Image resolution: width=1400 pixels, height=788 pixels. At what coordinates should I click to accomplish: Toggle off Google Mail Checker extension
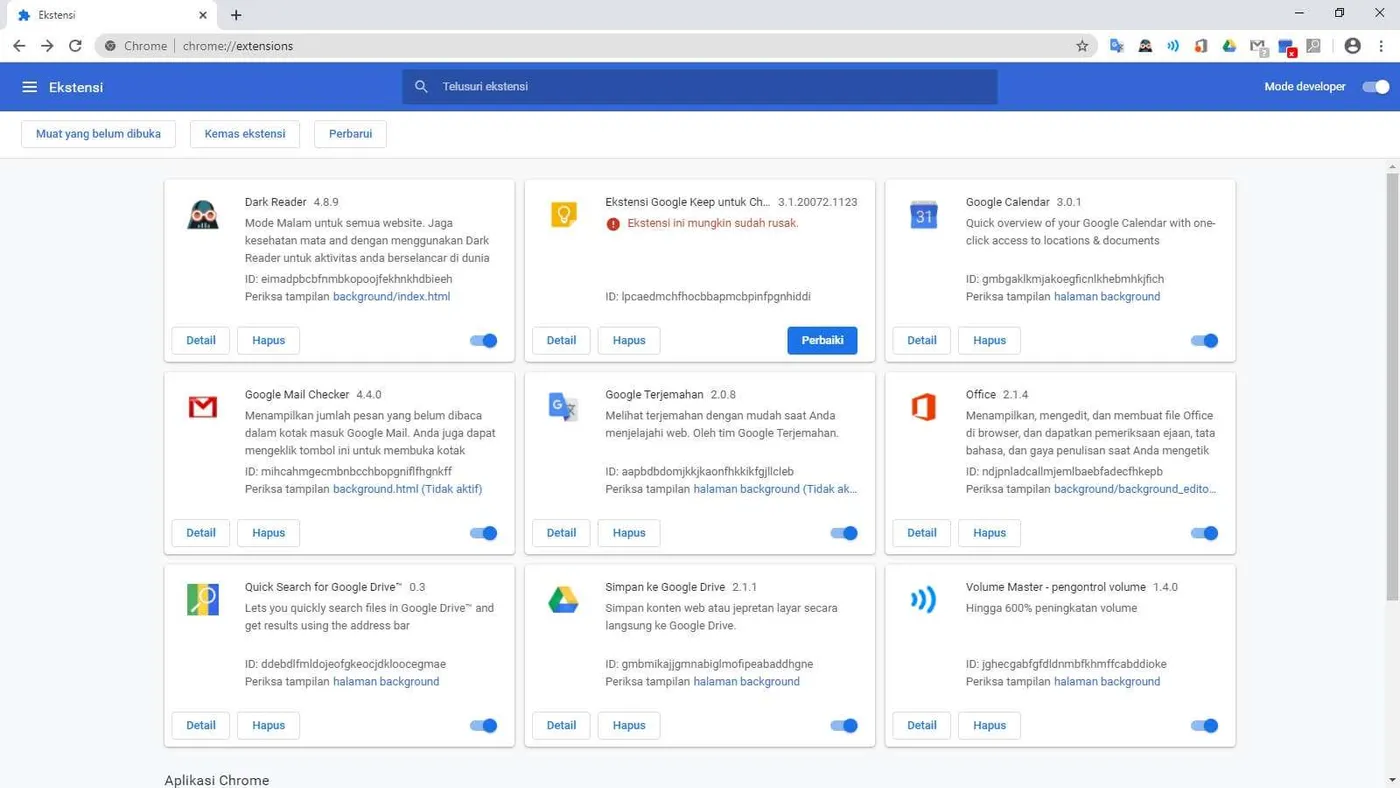[484, 533]
